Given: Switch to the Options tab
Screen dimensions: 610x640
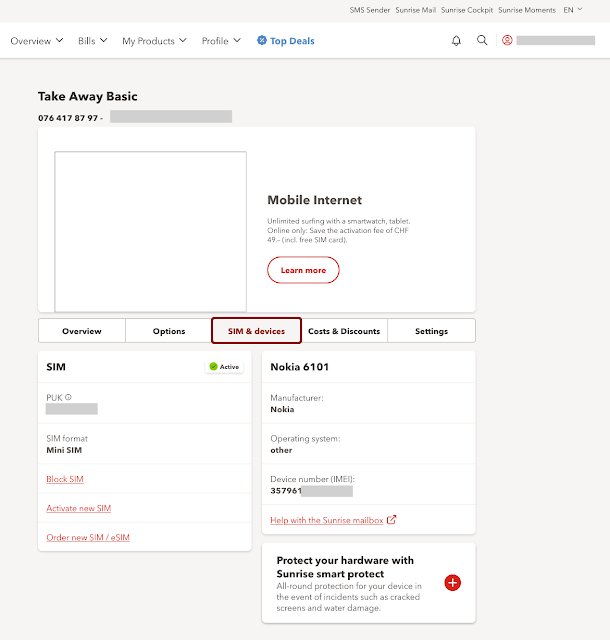Looking at the screenshot, I should coord(169,331).
